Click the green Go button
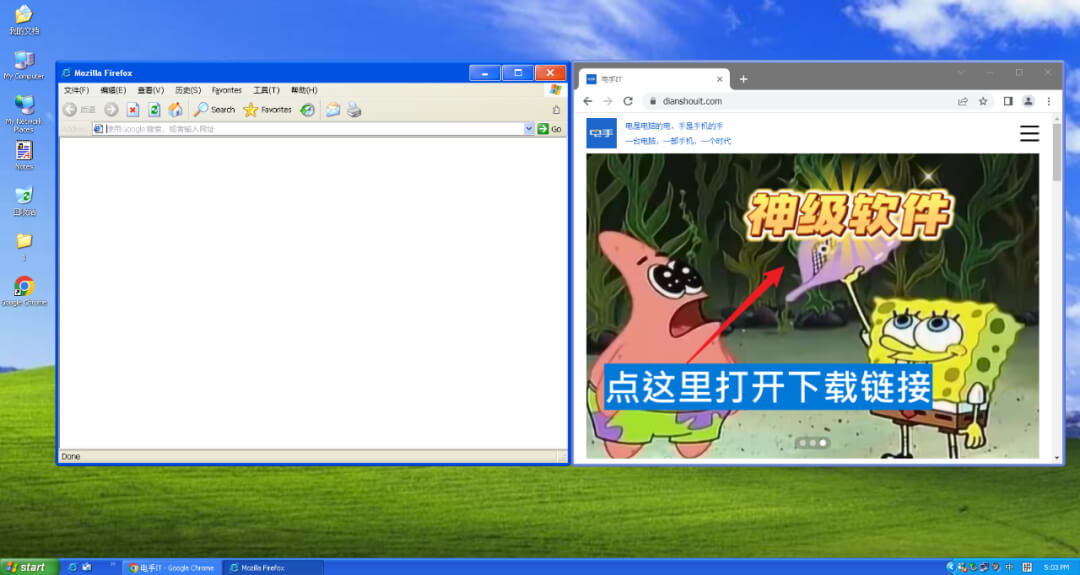 tap(549, 129)
